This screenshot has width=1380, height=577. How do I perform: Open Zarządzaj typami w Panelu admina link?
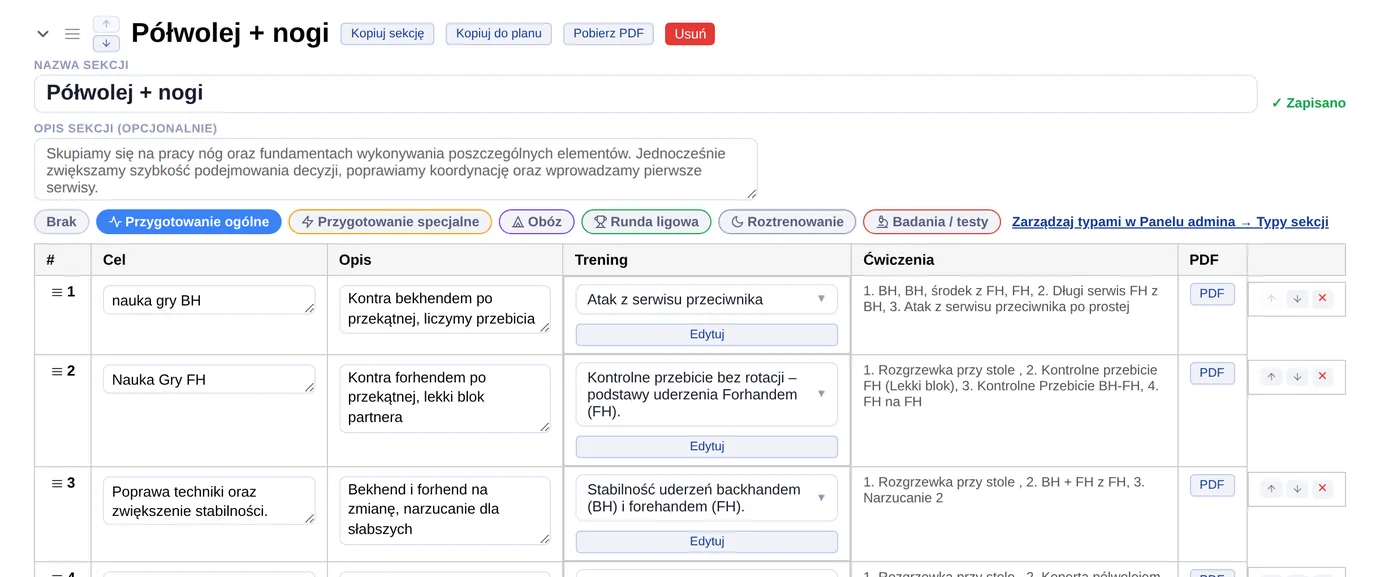1170,222
